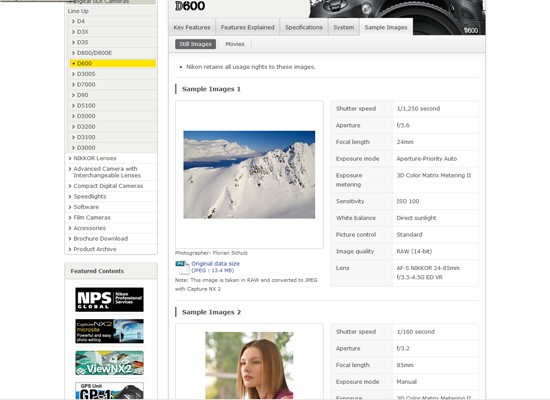Select the 'Sample Images 1' heading
This screenshot has width=550, height=400.
[211, 89]
